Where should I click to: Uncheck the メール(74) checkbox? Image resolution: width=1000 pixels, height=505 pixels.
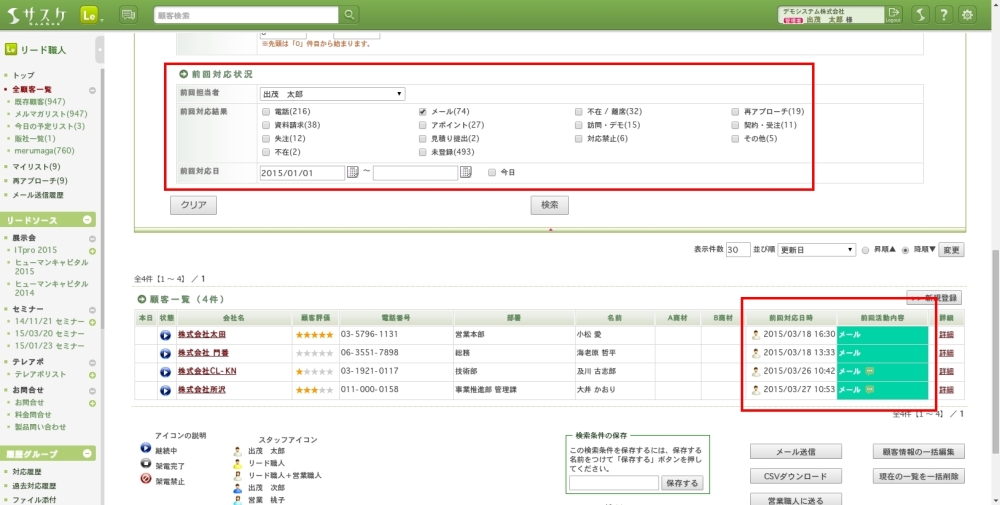click(x=423, y=111)
